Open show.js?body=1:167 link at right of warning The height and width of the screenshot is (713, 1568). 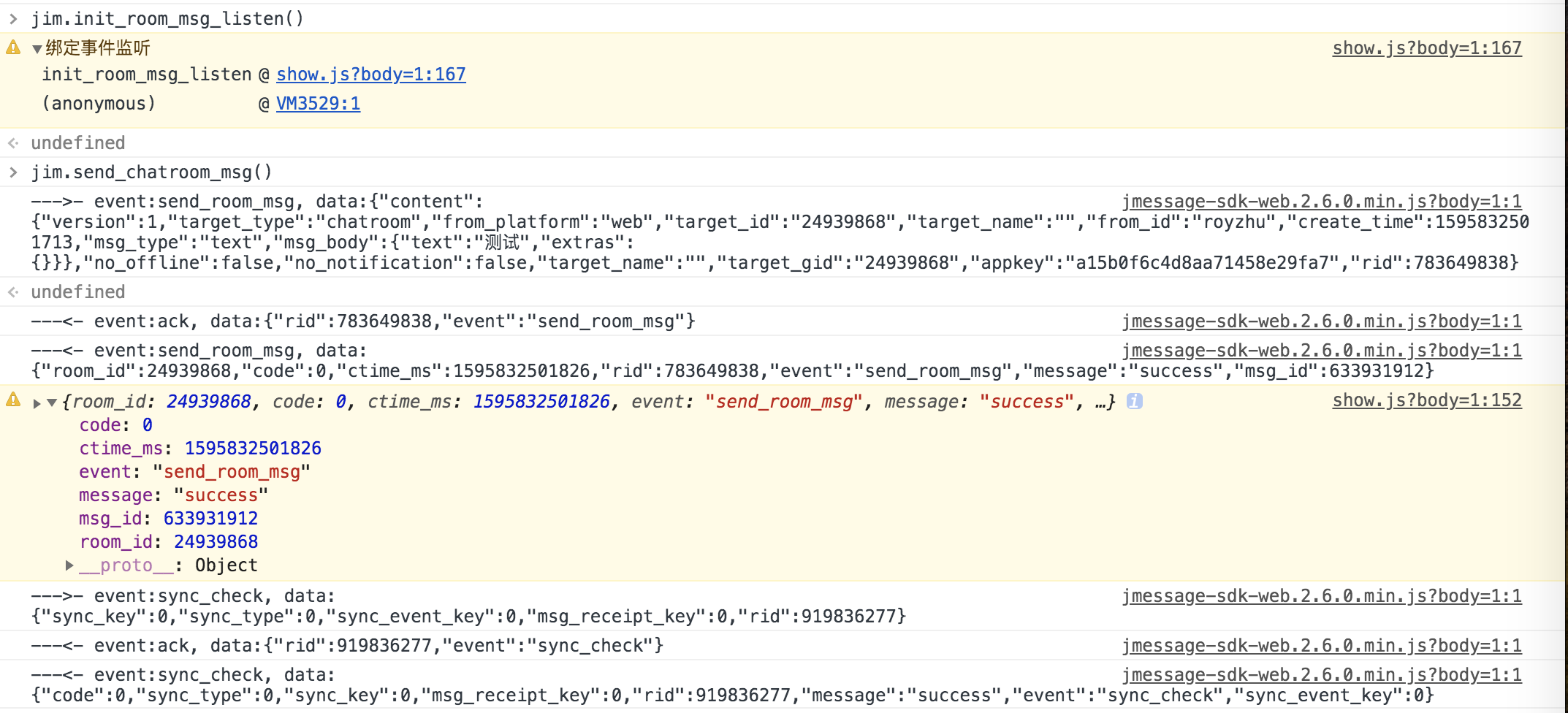pyautogui.click(x=1426, y=48)
